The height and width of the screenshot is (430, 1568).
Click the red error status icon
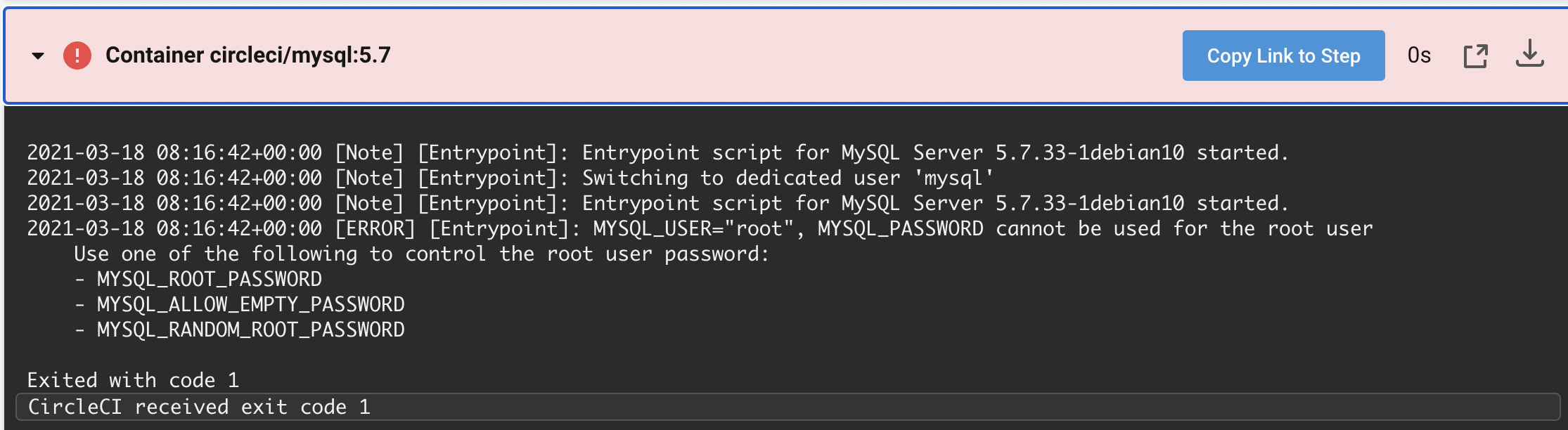click(x=77, y=56)
